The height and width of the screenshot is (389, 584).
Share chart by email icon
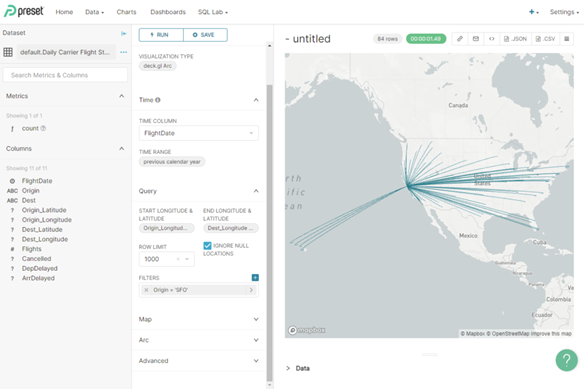point(476,39)
